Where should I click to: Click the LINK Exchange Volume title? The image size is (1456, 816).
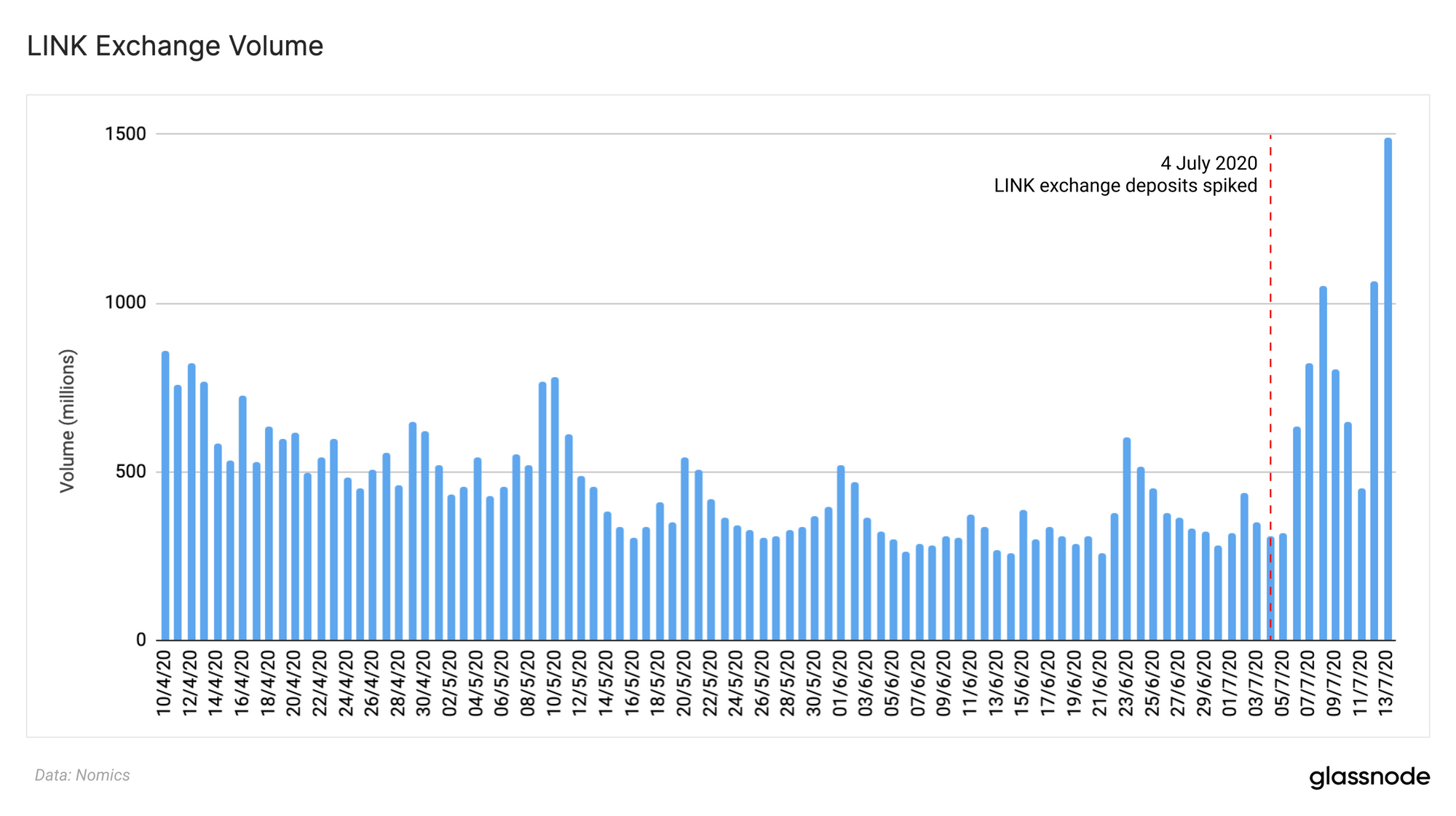(175, 46)
